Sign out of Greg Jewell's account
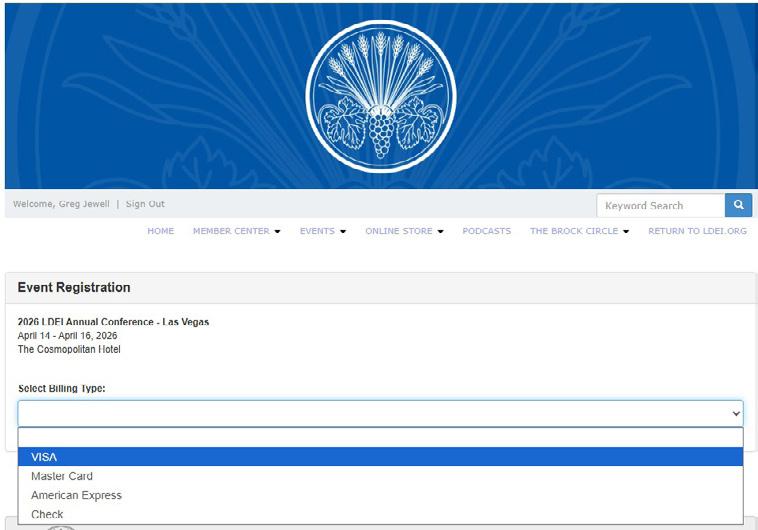The height and width of the screenshot is (530, 758). (145, 204)
